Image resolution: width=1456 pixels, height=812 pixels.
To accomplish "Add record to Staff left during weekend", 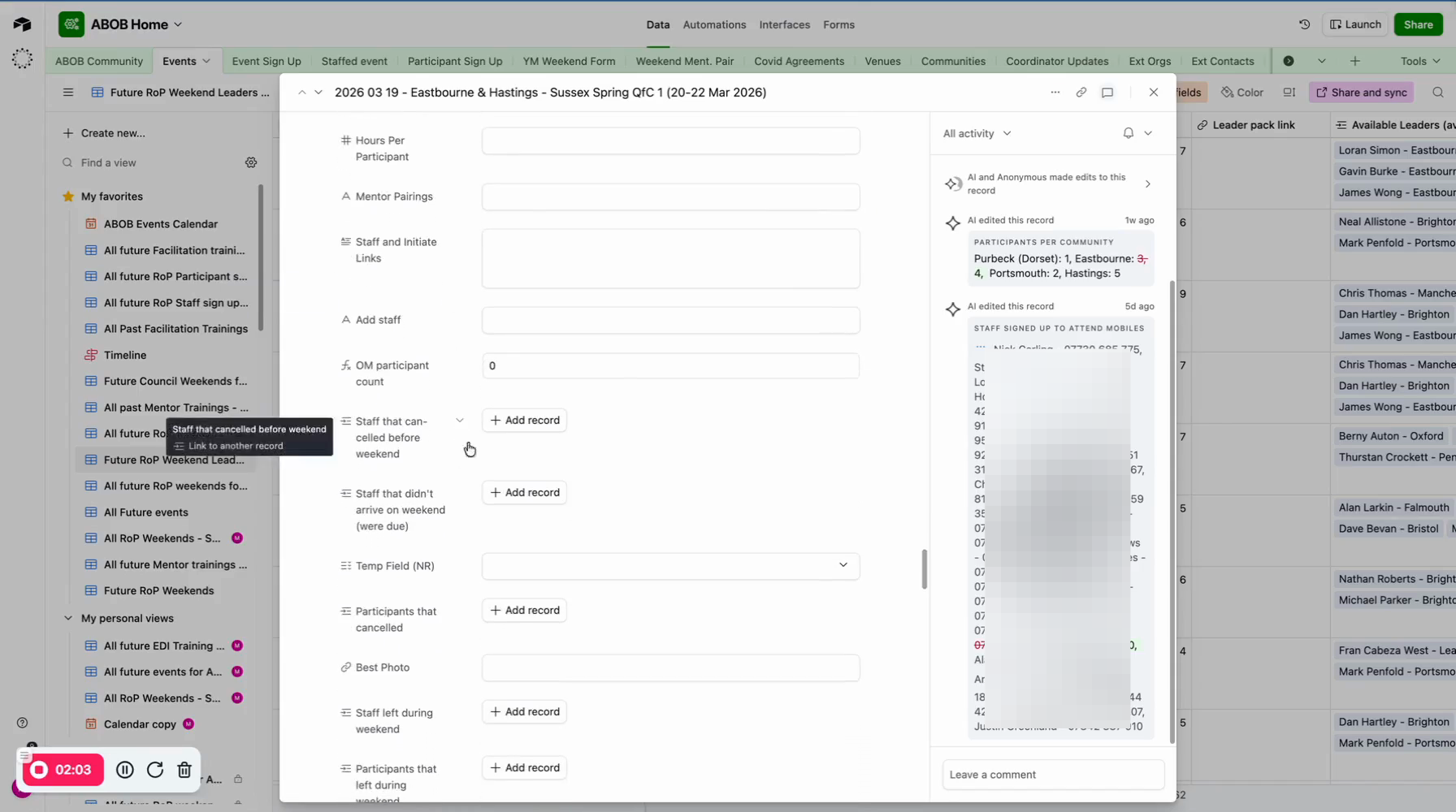I will (524, 712).
